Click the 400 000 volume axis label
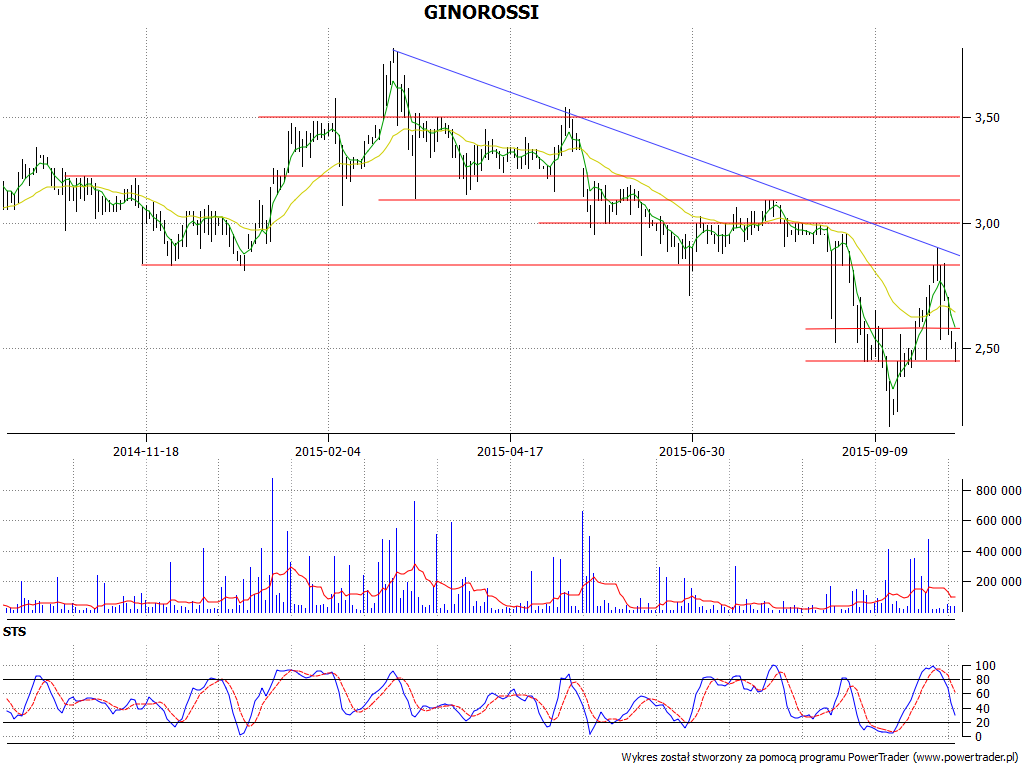 click(x=997, y=552)
